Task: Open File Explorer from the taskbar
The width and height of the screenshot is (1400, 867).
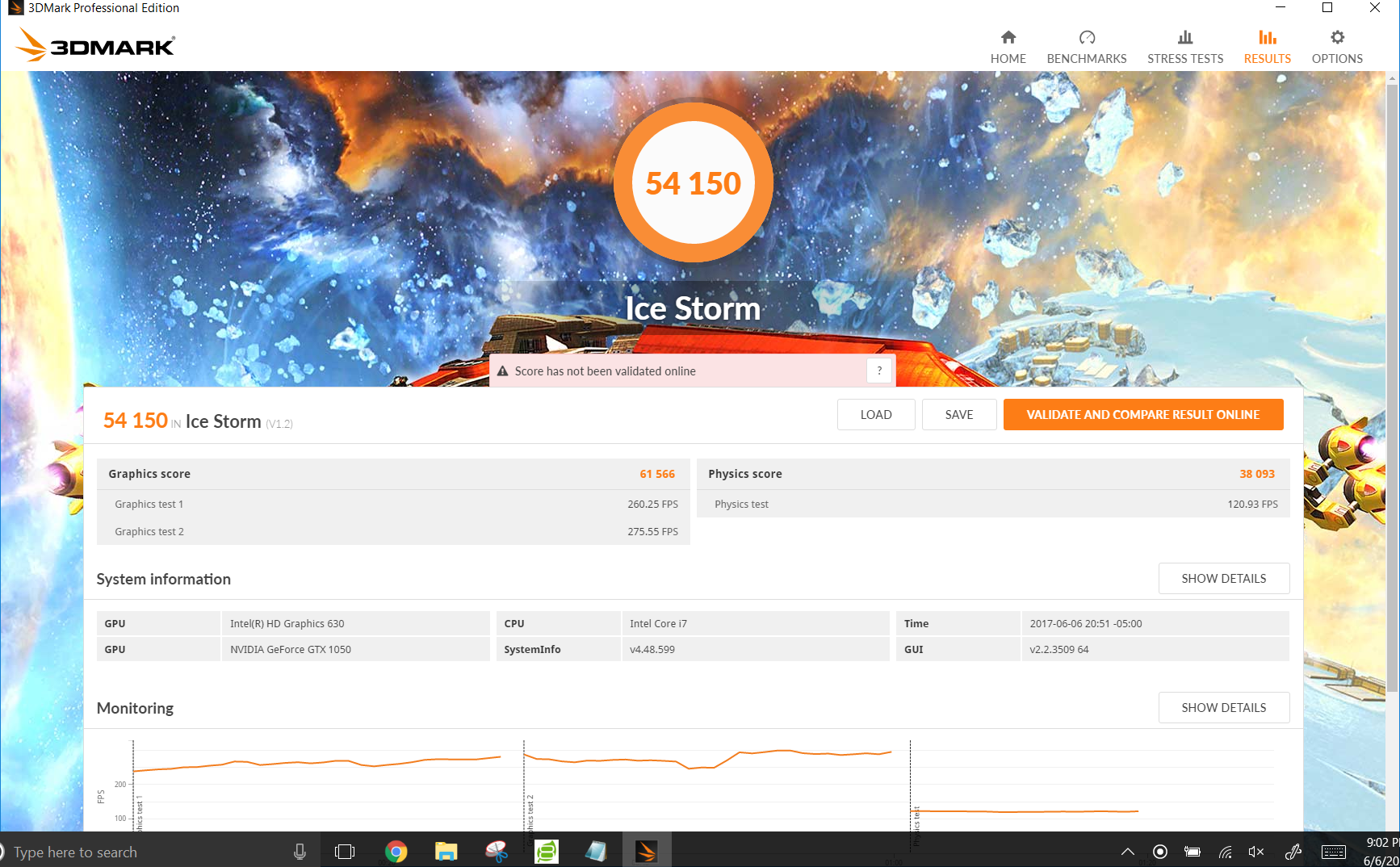Action: (x=446, y=852)
